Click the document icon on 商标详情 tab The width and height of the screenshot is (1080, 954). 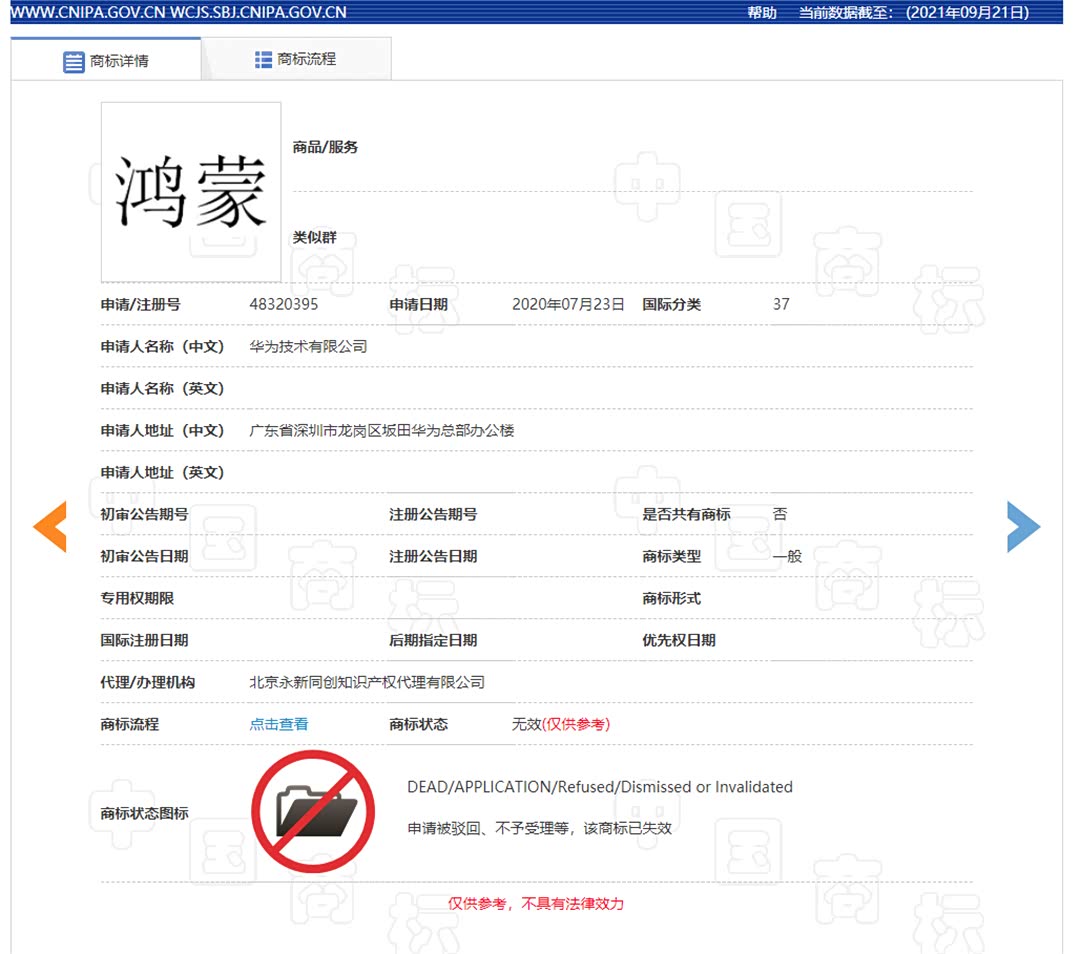point(74,61)
